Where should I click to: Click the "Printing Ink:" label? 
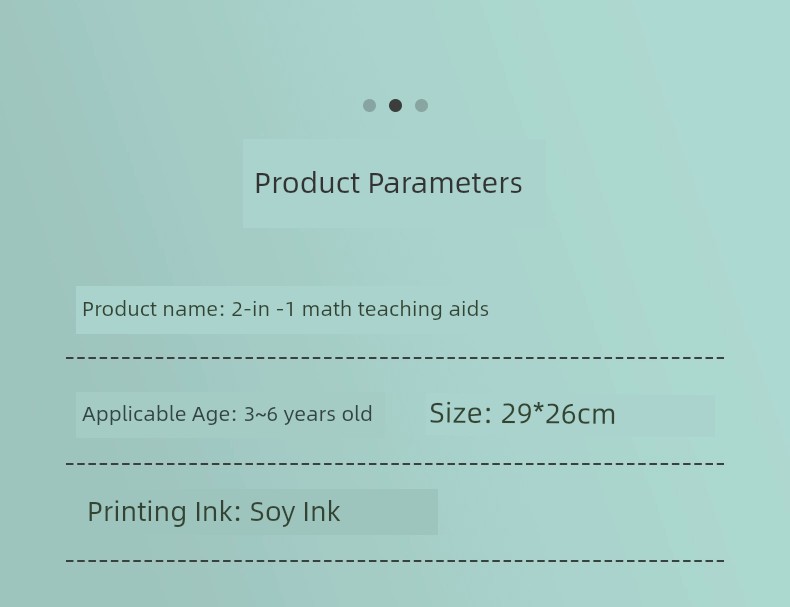pos(164,512)
